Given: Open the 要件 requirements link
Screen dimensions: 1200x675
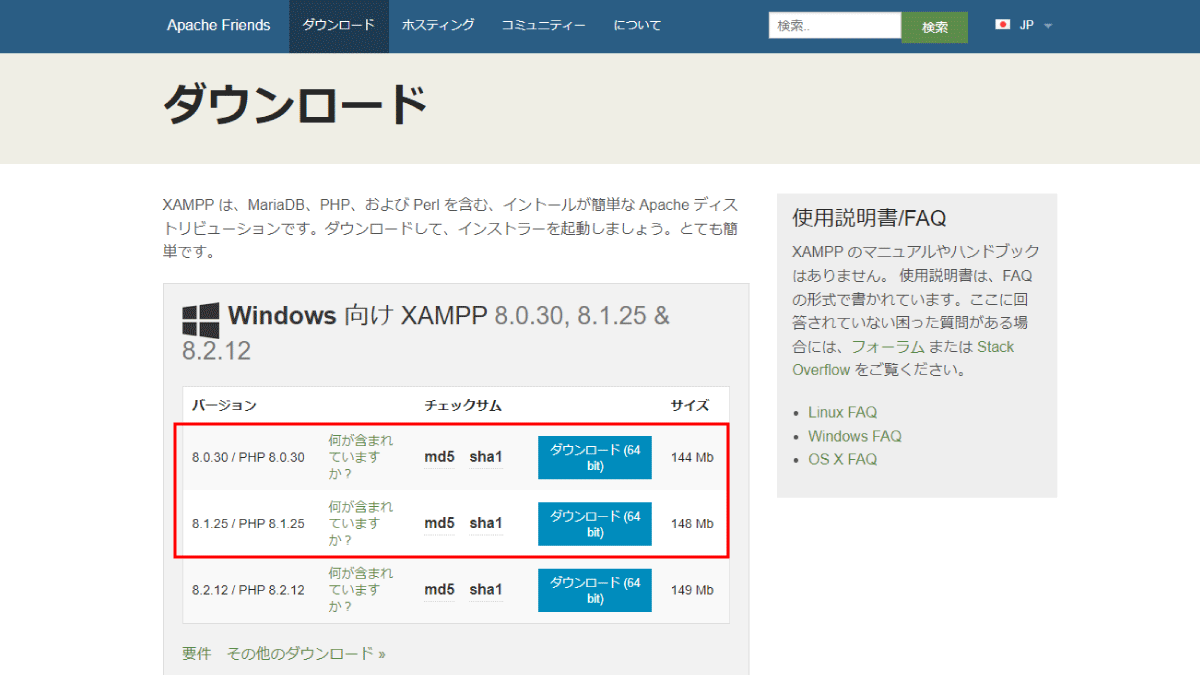Looking at the screenshot, I should click(x=197, y=653).
